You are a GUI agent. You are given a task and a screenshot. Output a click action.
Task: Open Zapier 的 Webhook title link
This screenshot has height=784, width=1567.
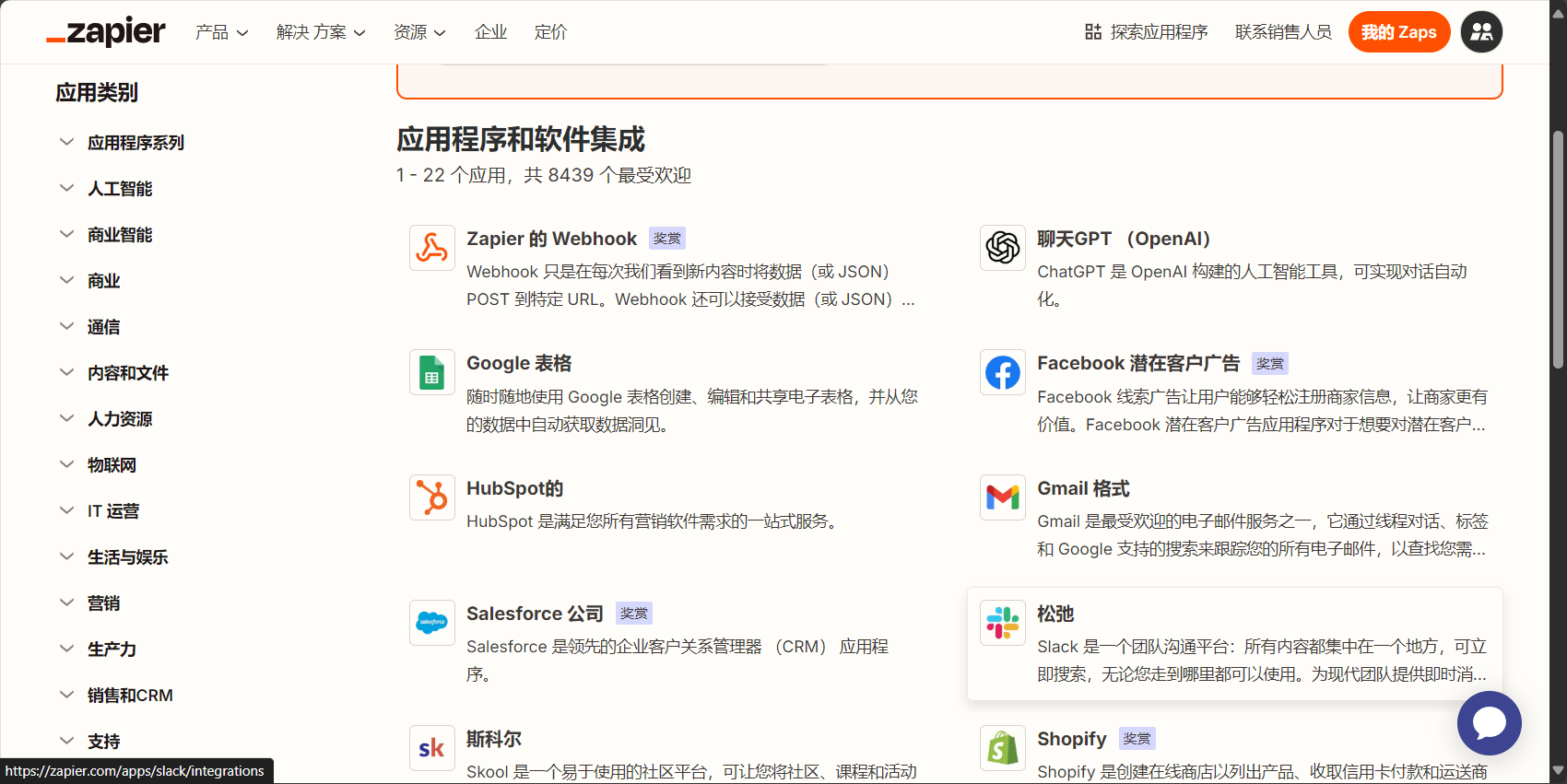(551, 239)
